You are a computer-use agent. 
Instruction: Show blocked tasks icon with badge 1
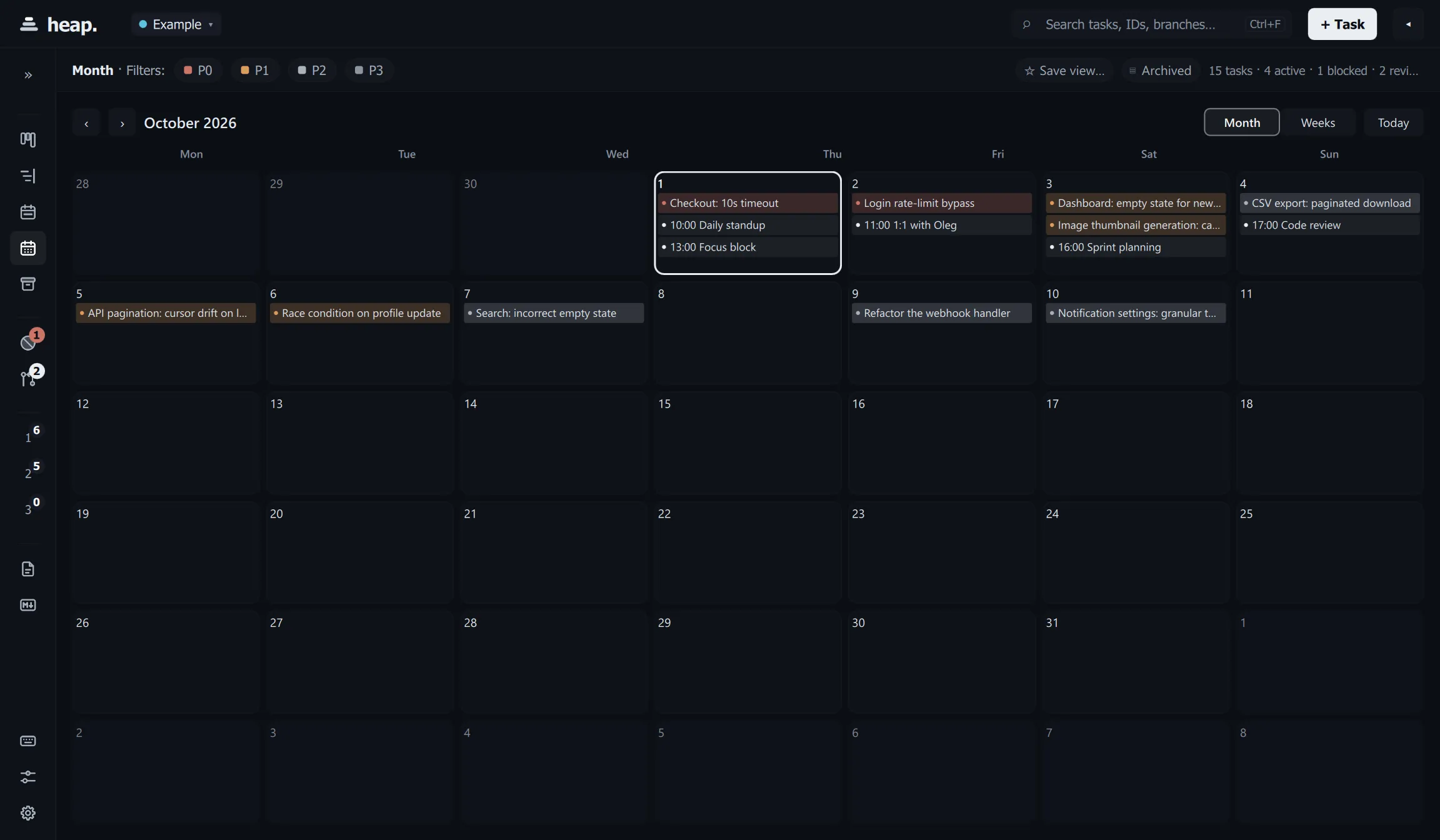28,341
